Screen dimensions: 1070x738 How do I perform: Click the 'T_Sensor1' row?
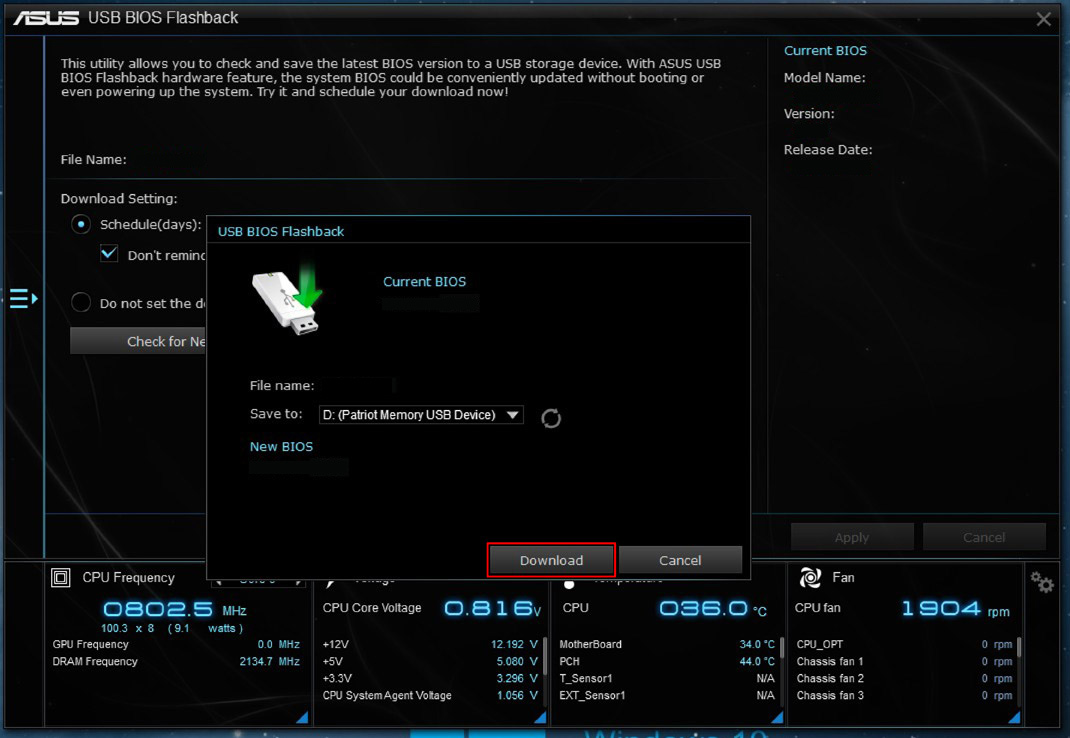coord(667,679)
